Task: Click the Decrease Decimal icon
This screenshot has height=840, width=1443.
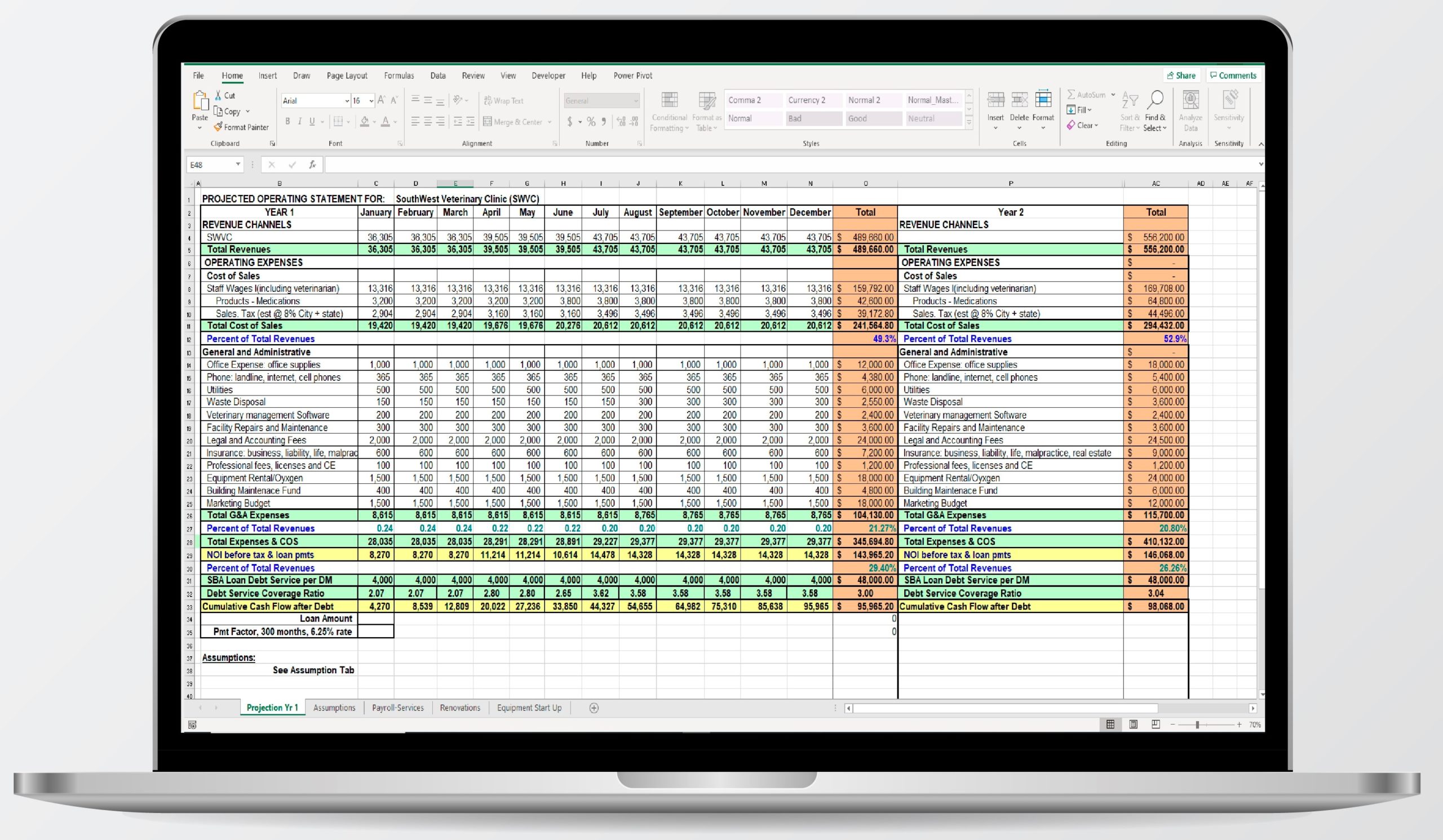Action: click(x=634, y=121)
